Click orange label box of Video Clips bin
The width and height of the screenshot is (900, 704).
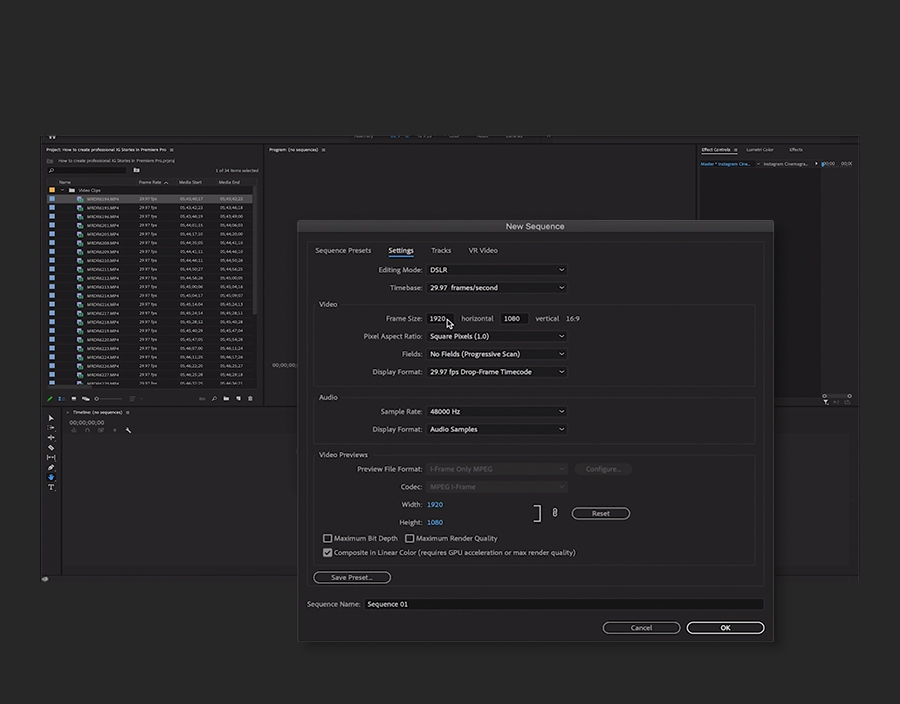pyautogui.click(x=52, y=190)
